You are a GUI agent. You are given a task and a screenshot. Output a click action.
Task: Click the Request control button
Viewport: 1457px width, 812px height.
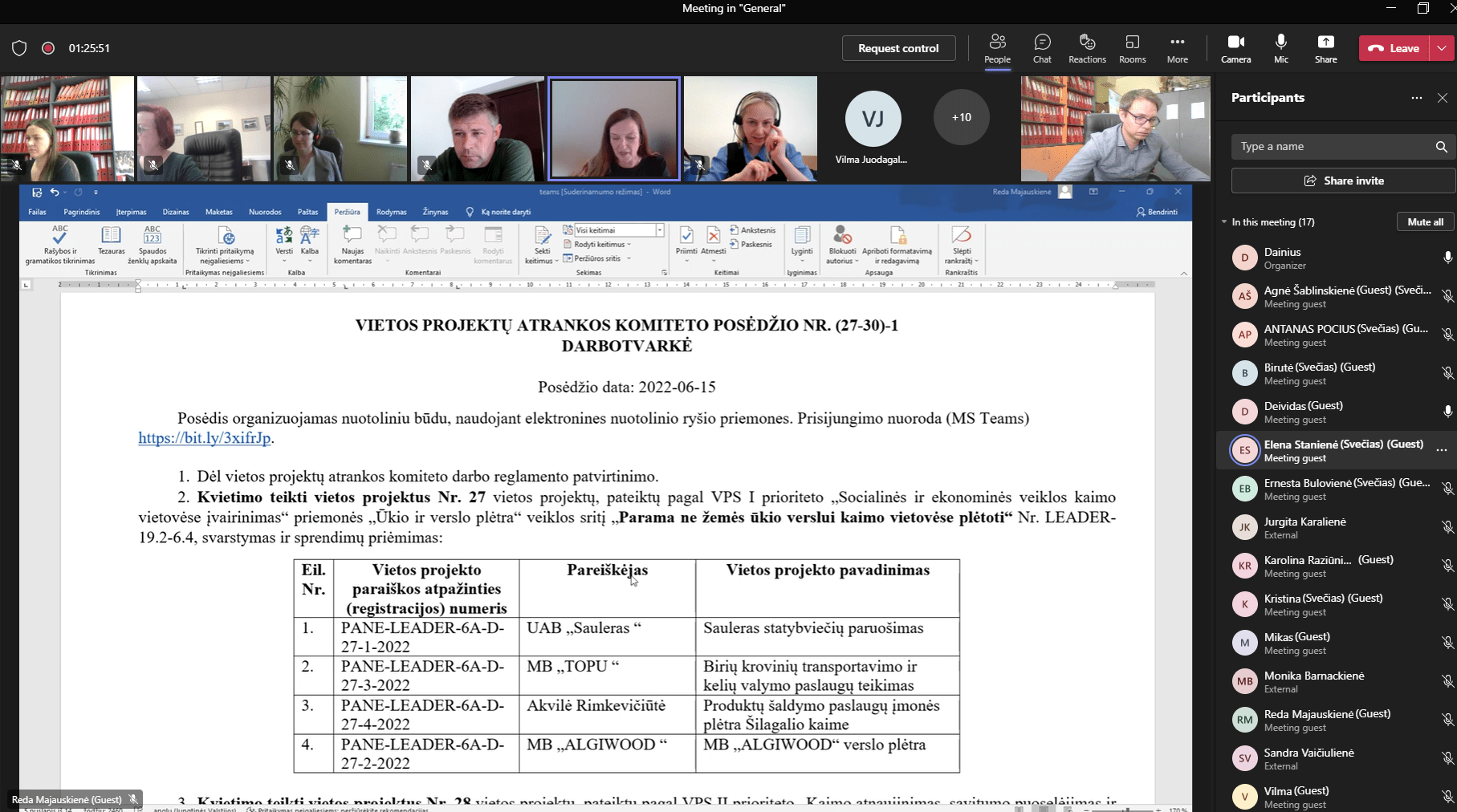pos(897,47)
